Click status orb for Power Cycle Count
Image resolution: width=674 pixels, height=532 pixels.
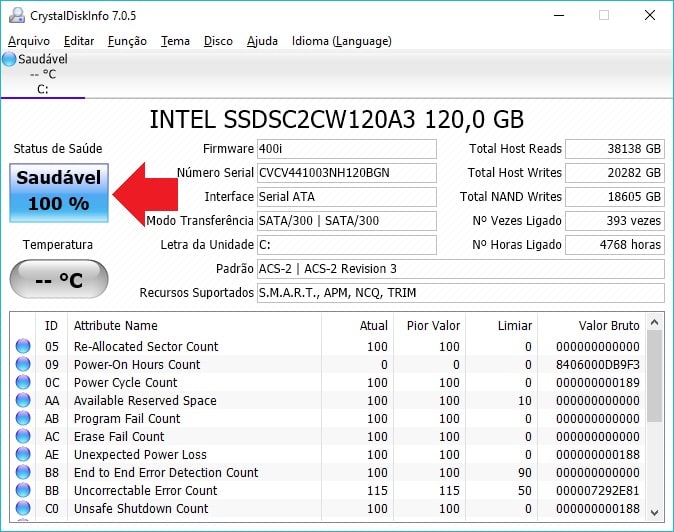click(x=23, y=382)
